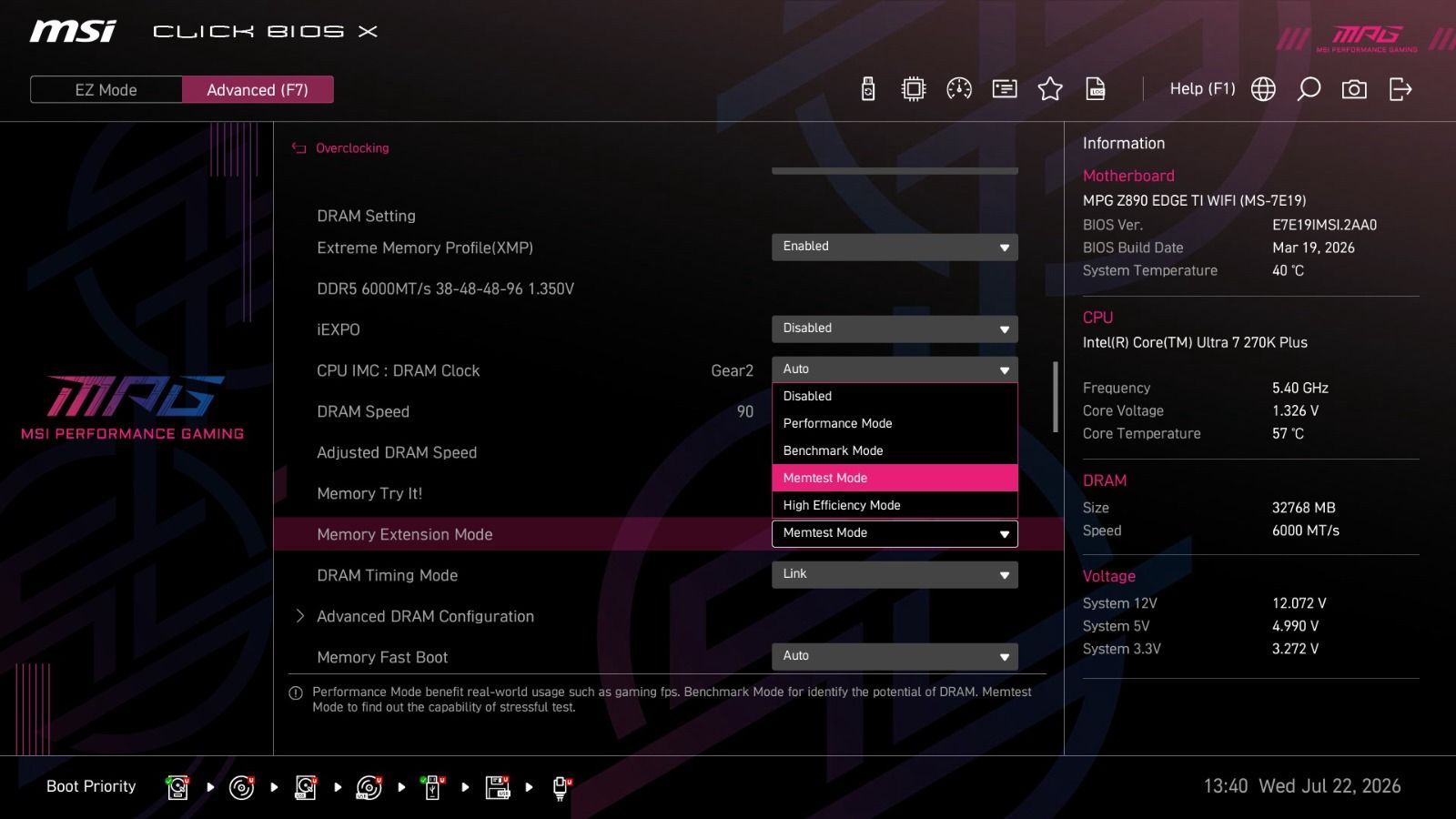Click the exit door icon
Viewport: 1456px width, 819px height.
tap(1400, 88)
